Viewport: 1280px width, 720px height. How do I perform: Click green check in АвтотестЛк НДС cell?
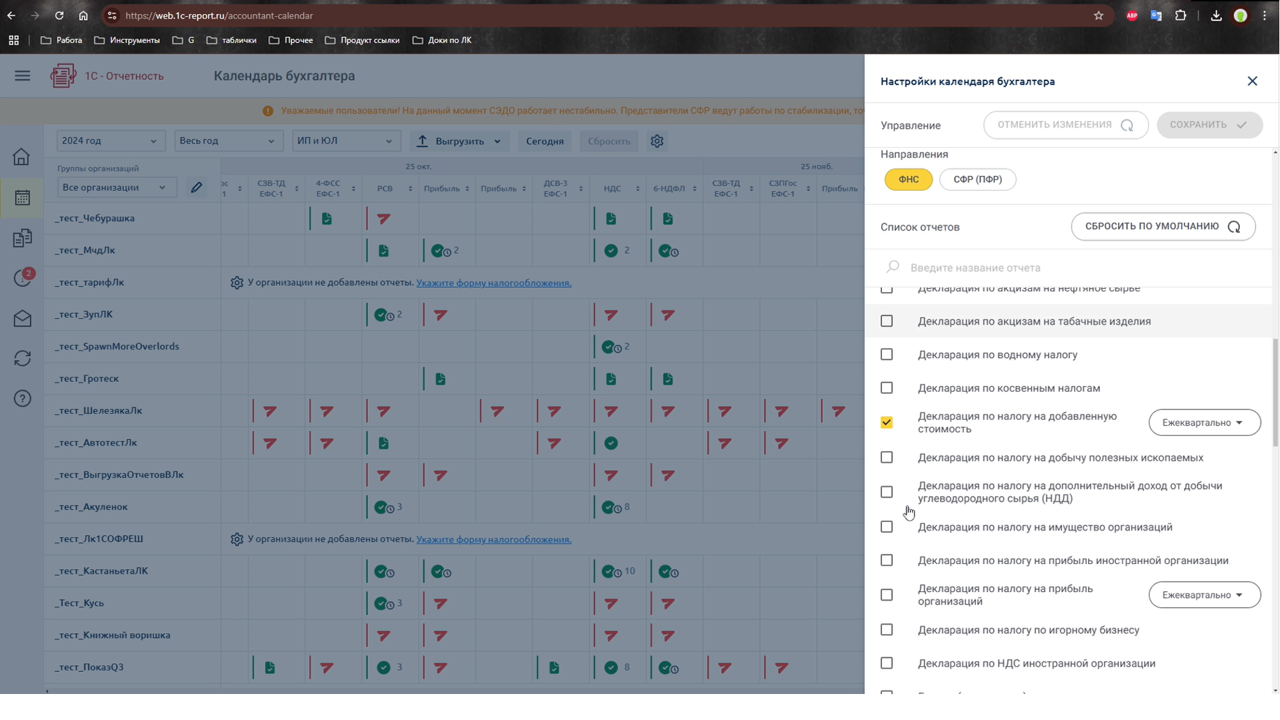pos(611,443)
